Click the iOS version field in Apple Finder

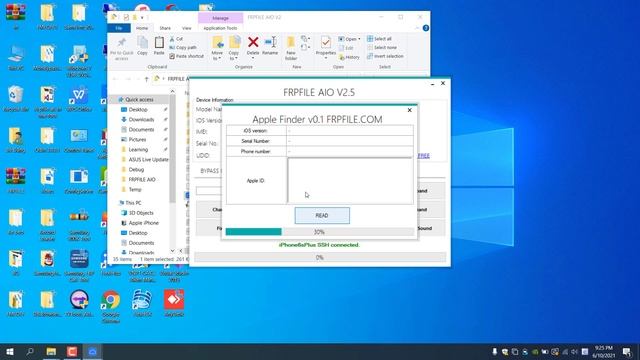[x=350, y=131]
